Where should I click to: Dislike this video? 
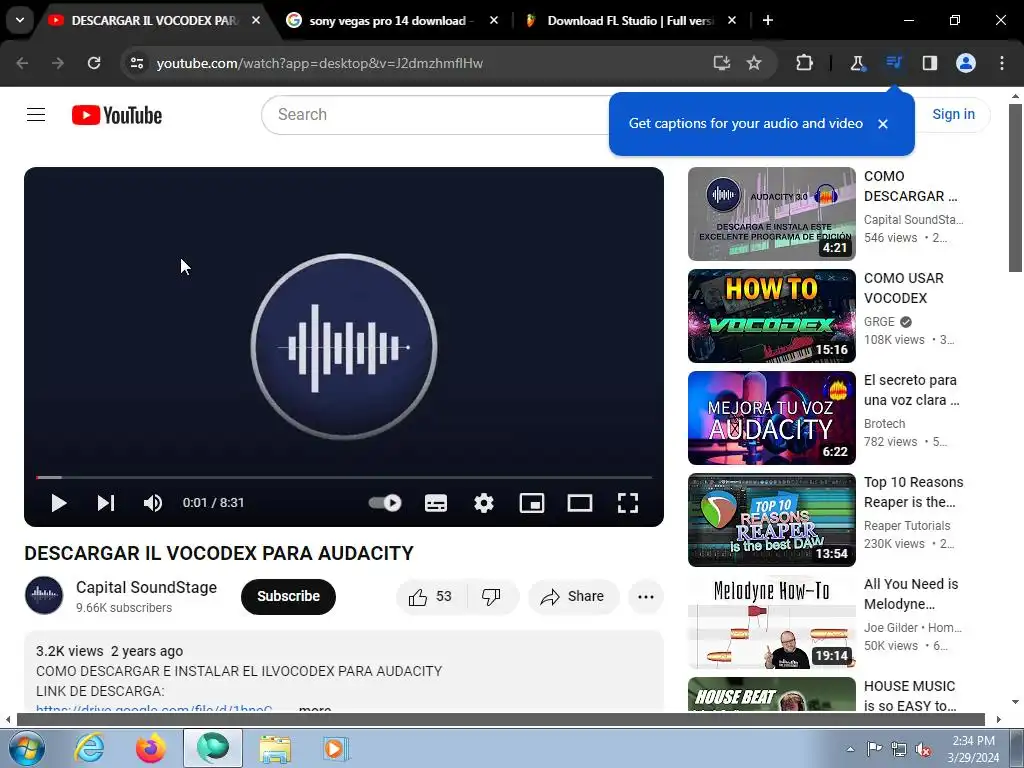pyautogui.click(x=491, y=596)
